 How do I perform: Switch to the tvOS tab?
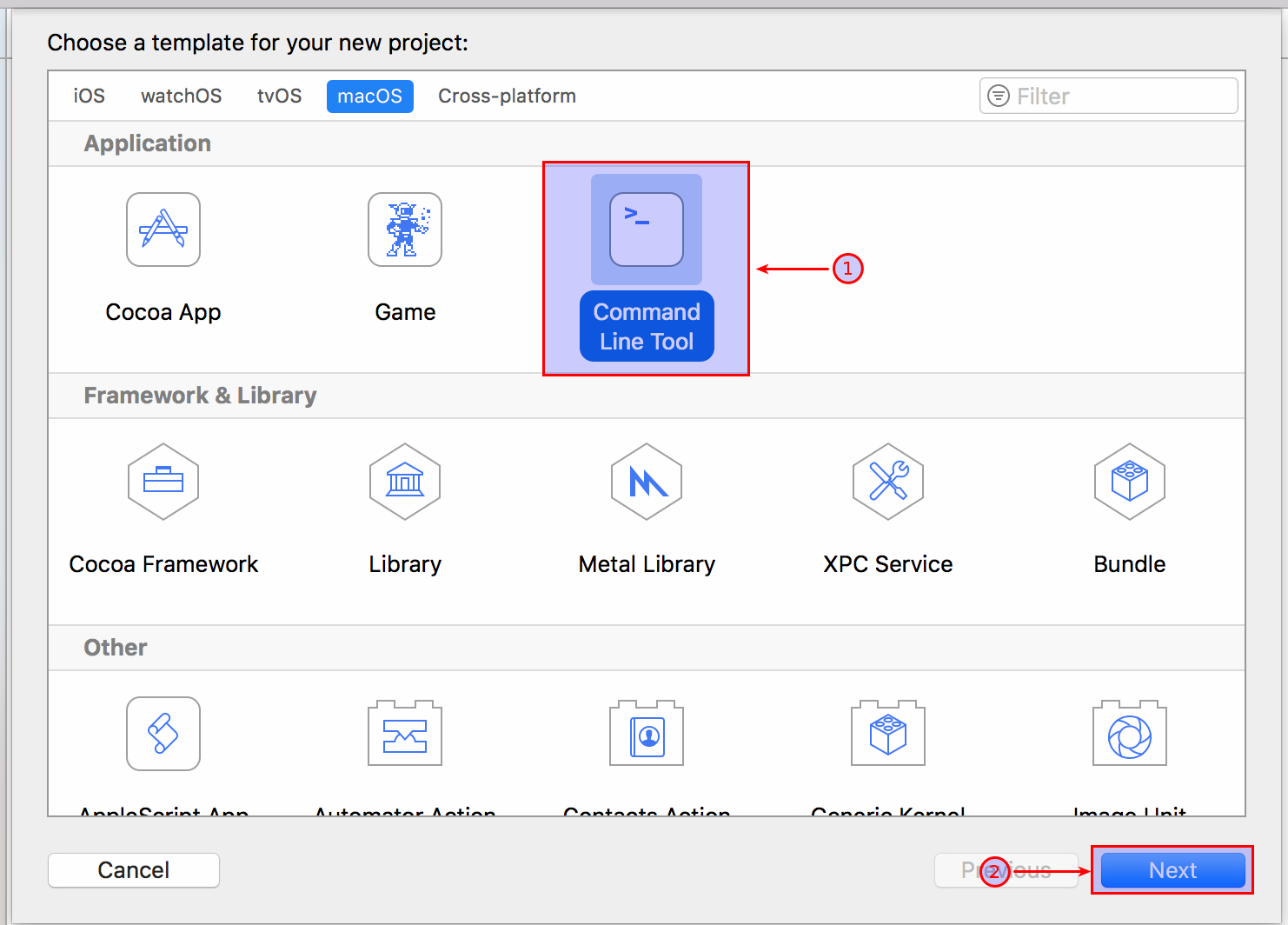coord(279,96)
